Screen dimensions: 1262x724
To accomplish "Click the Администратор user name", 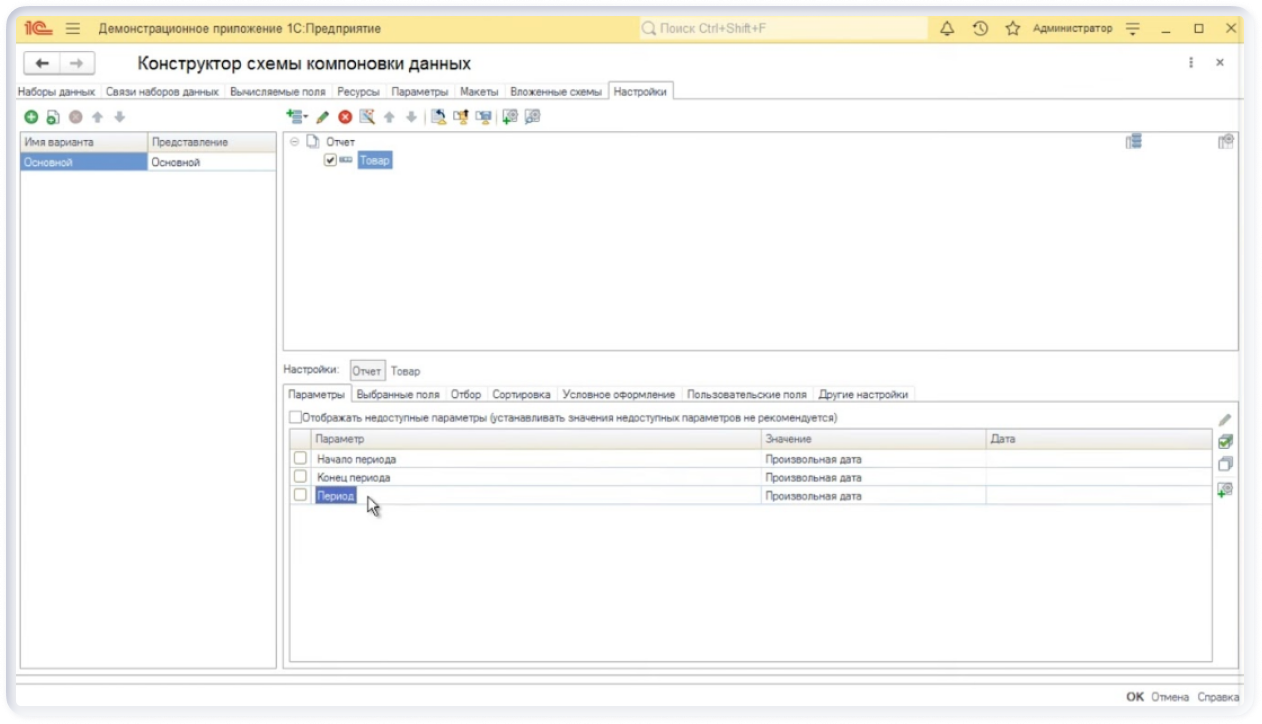I will (1072, 29).
